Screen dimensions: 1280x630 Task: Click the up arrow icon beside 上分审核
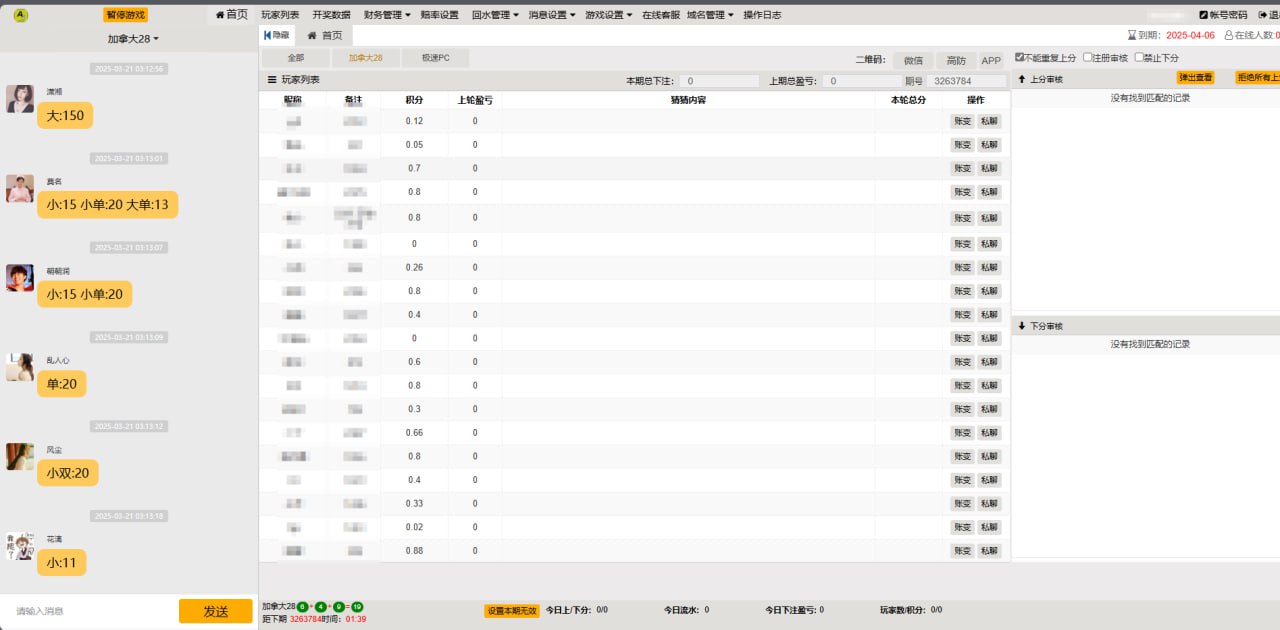point(1022,78)
